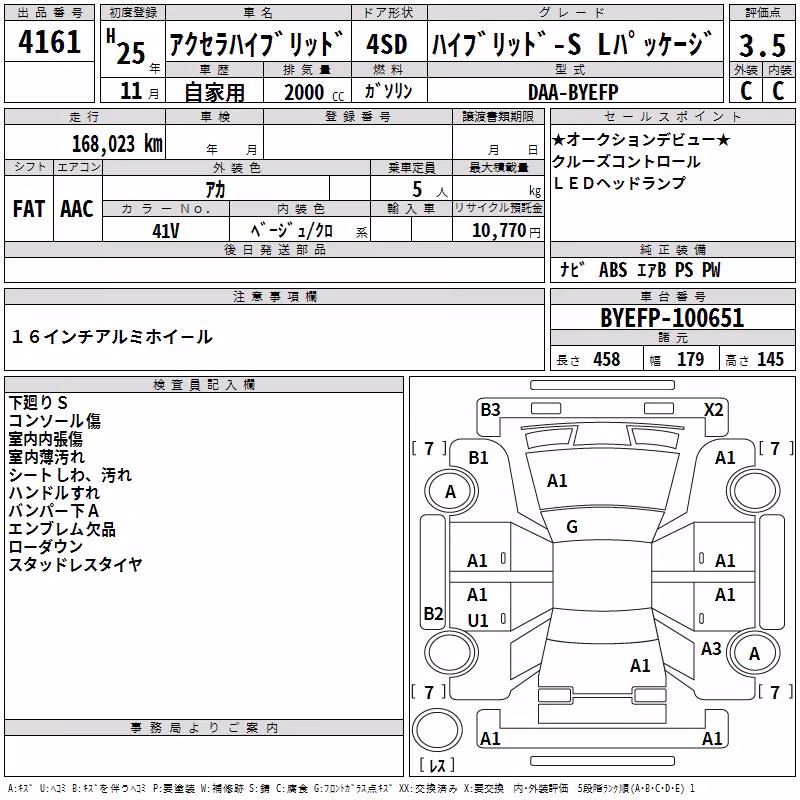Click inspector note 室内内張傷
The image size is (800, 800).
coord(45,439)
